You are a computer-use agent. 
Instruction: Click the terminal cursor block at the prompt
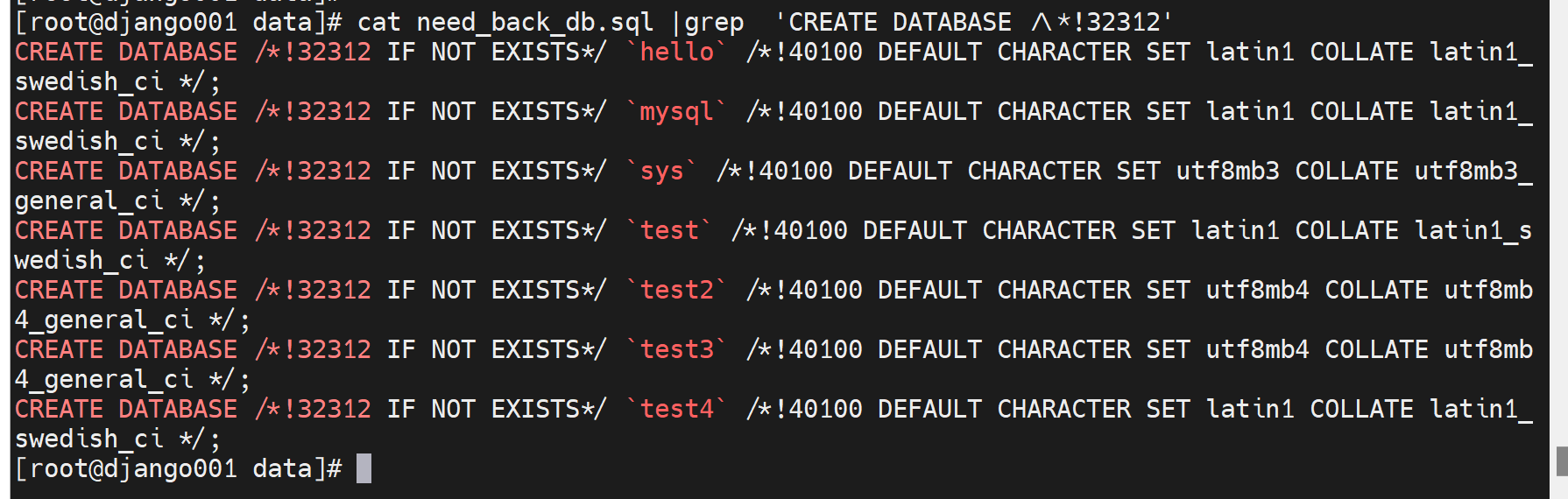[x=364, y=468]
